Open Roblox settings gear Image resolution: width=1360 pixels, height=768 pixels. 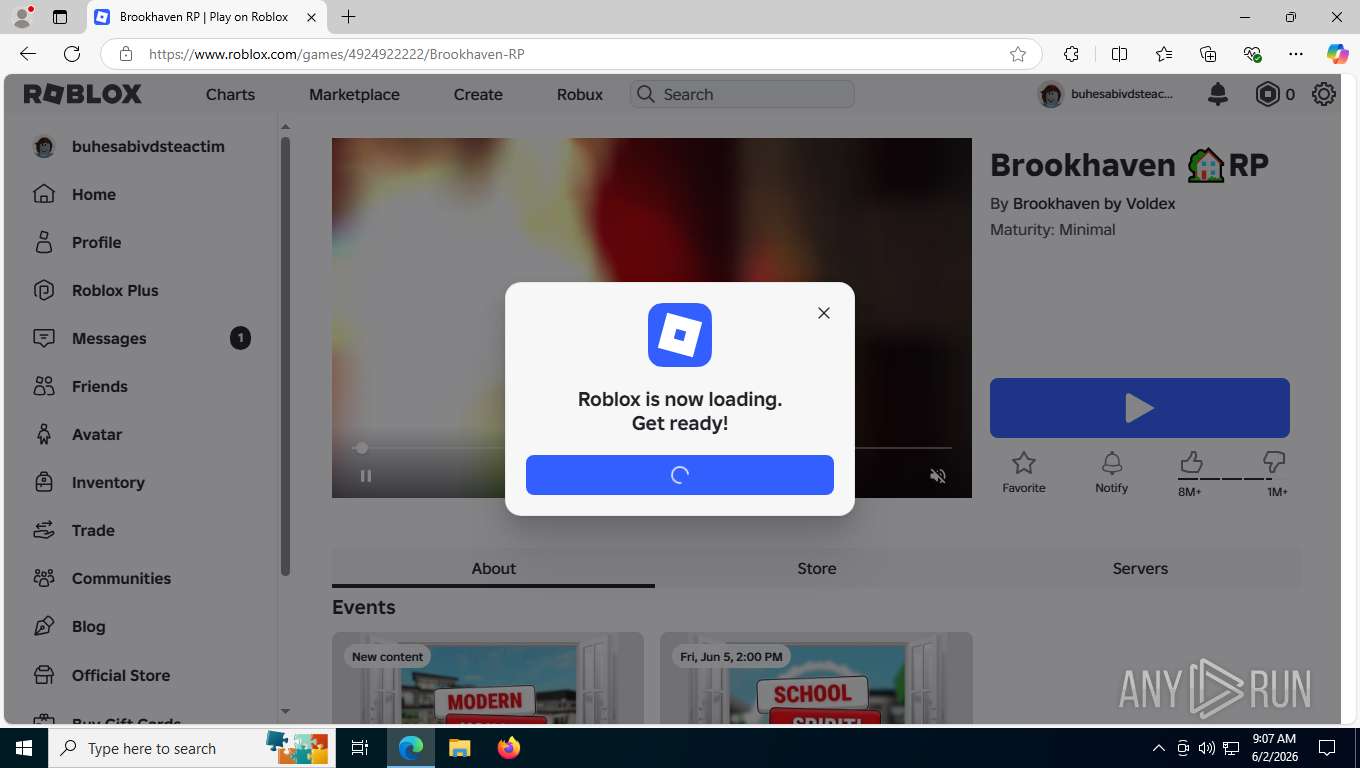coord(1324,94)
